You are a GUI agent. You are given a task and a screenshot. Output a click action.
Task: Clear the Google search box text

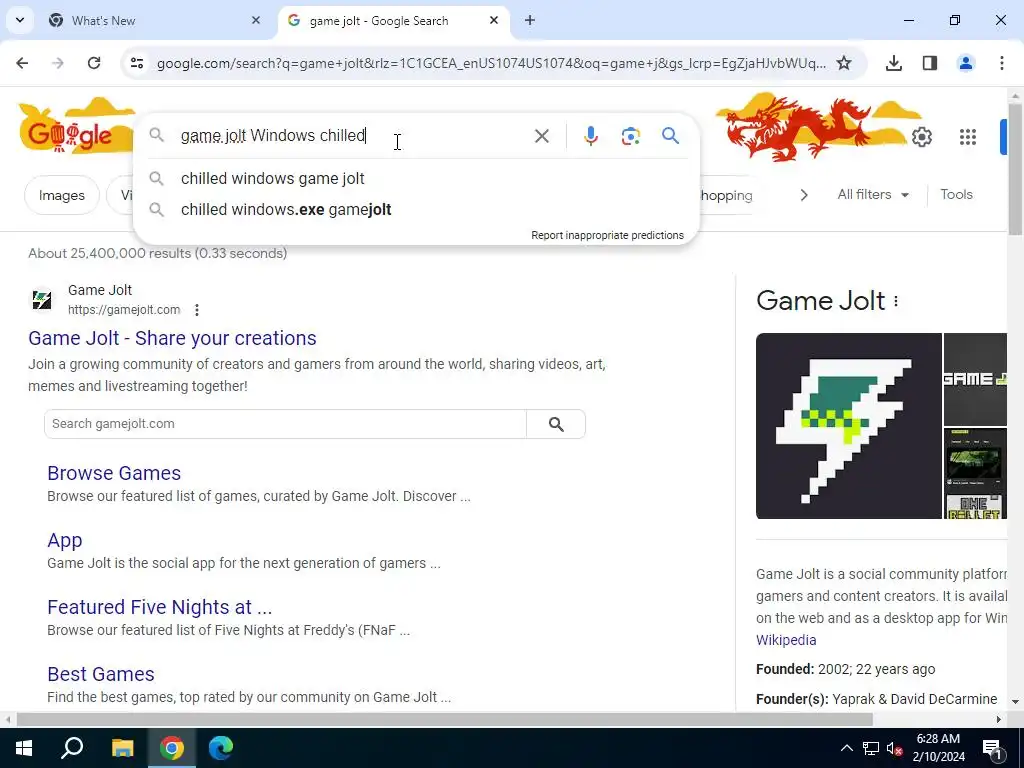click(x=541, y=136)
